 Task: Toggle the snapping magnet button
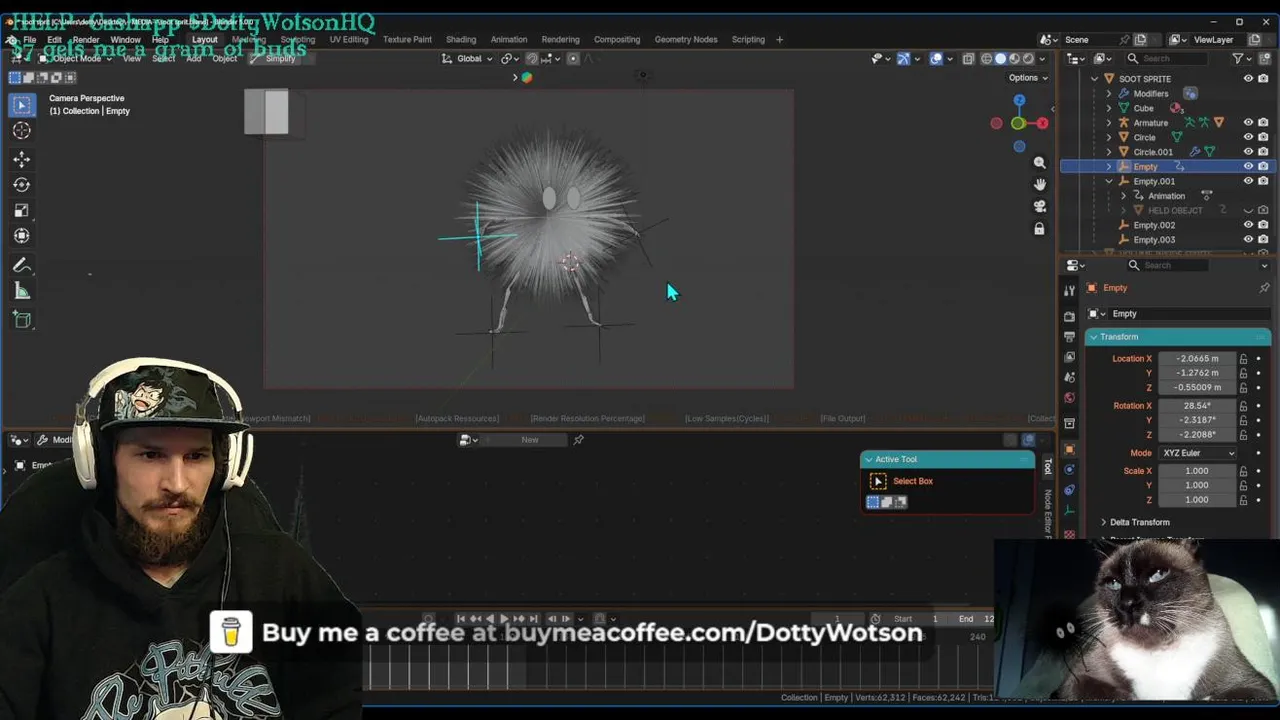532,58
